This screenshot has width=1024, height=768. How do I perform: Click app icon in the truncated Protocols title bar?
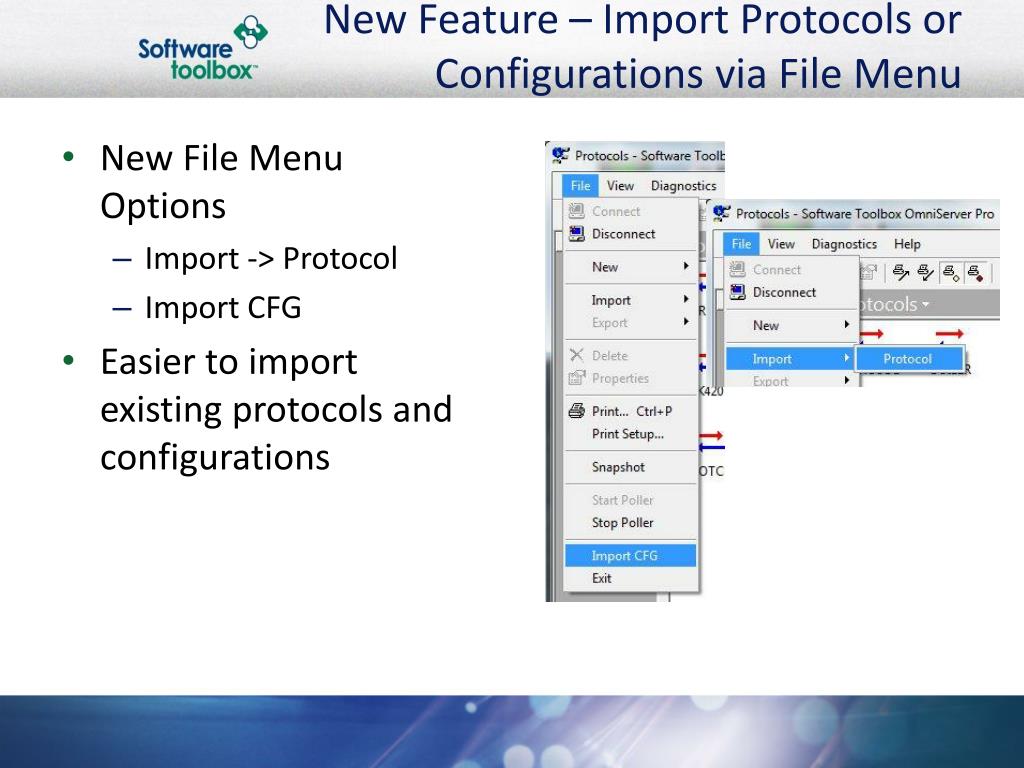click(560, 155)
